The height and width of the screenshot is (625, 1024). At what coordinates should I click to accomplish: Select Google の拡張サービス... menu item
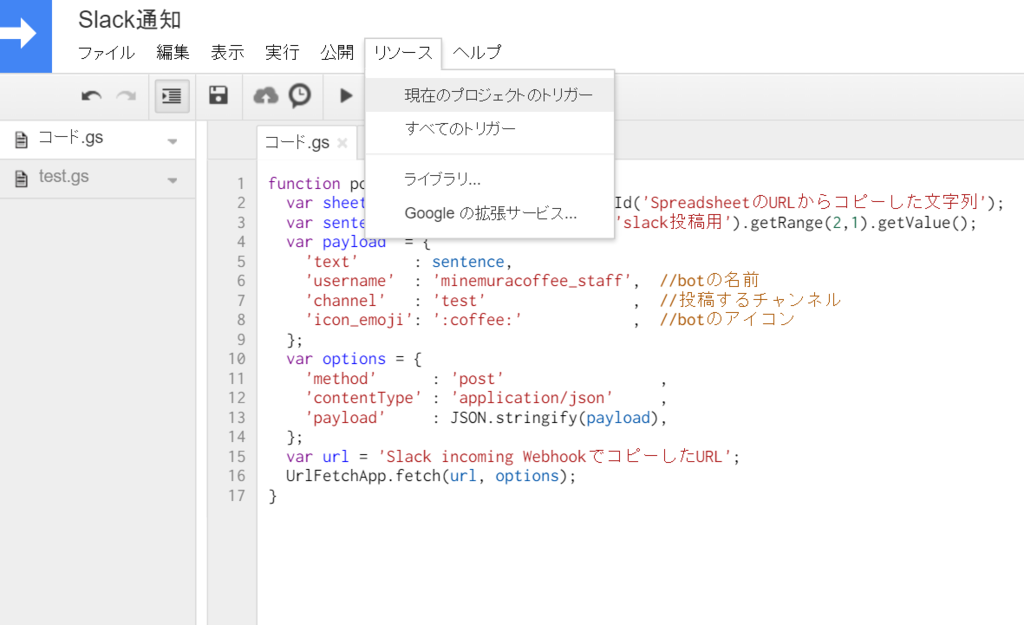[x=490, y=213]
